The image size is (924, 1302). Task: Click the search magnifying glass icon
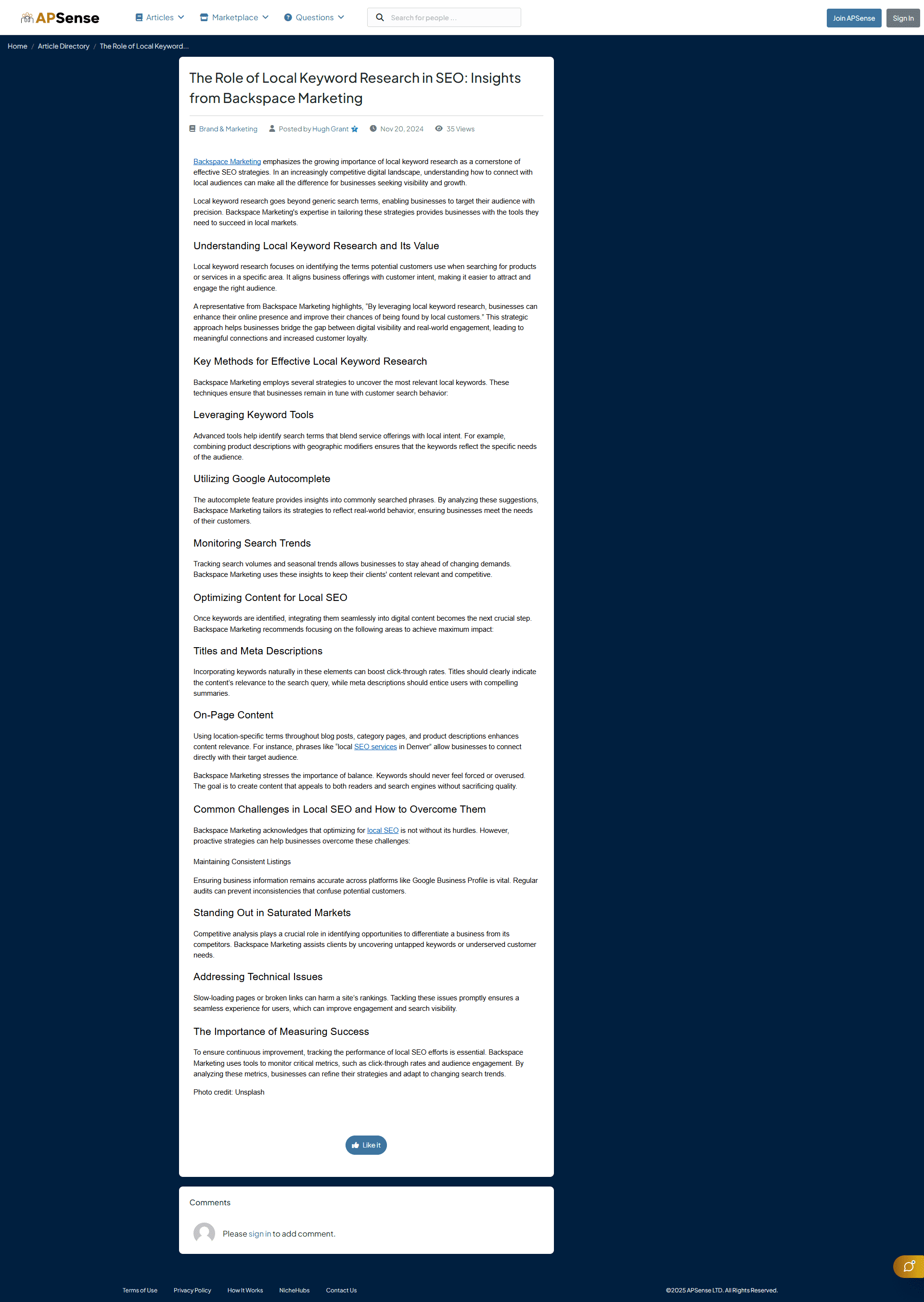[x=380, y=17]
